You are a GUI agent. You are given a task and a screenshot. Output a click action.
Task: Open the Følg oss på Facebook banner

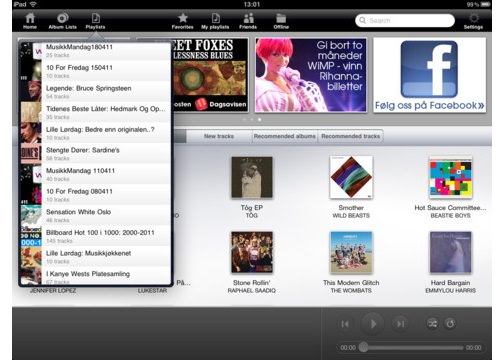coord(429,75)
